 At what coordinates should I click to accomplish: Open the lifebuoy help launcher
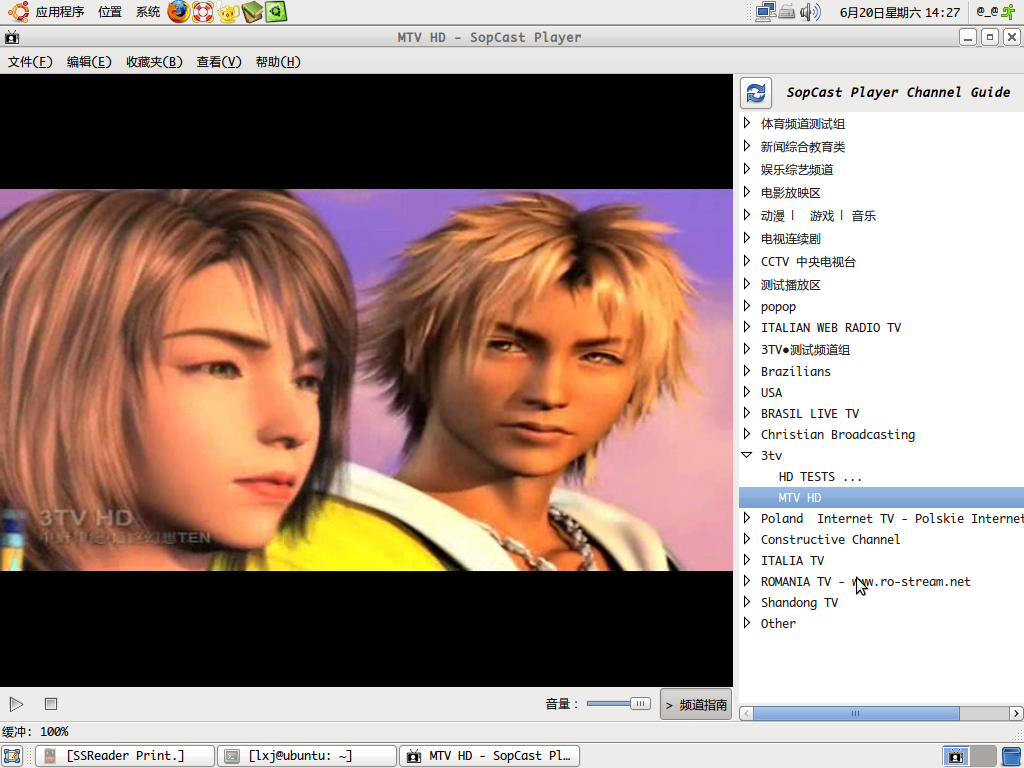click(x=203, y=12)
